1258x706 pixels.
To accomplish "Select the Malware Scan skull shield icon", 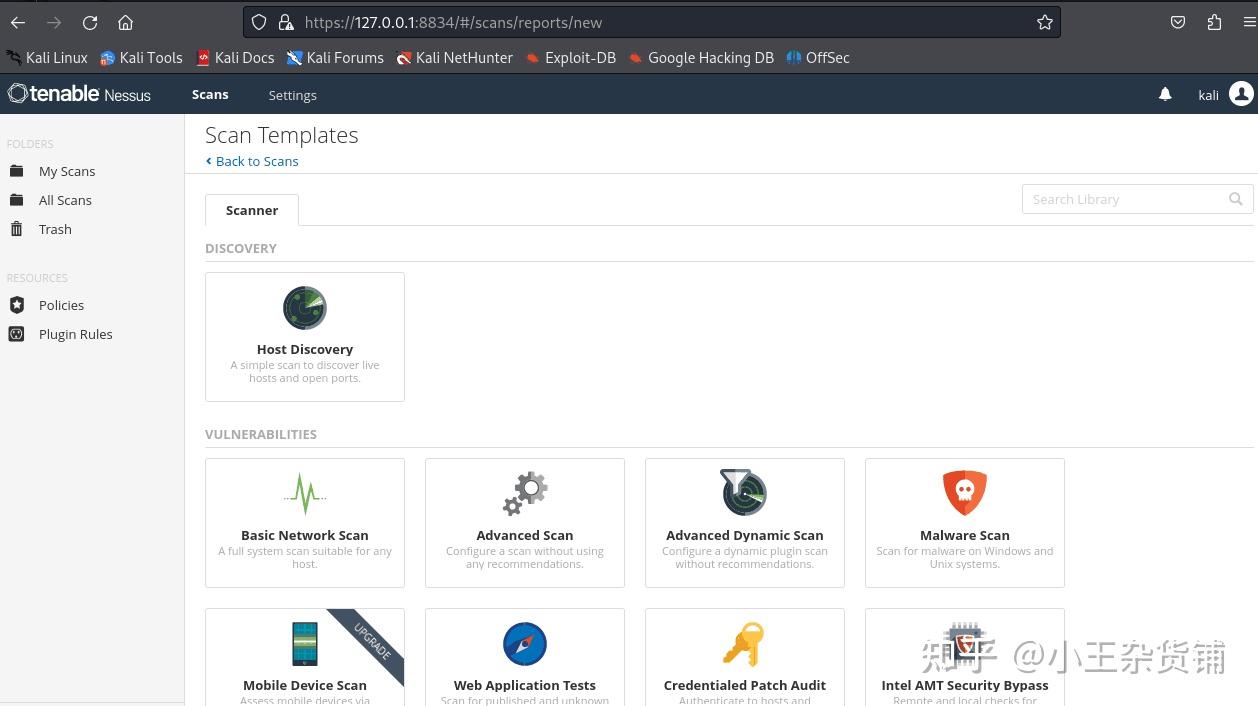I will tap(965, 493).
